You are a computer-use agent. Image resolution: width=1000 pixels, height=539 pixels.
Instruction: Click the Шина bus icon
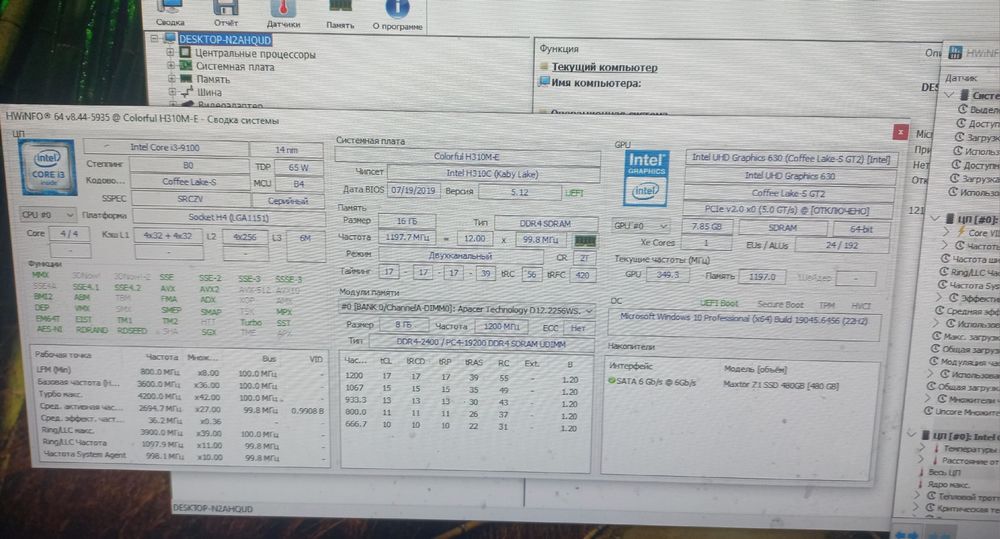[x=187, y=92]
